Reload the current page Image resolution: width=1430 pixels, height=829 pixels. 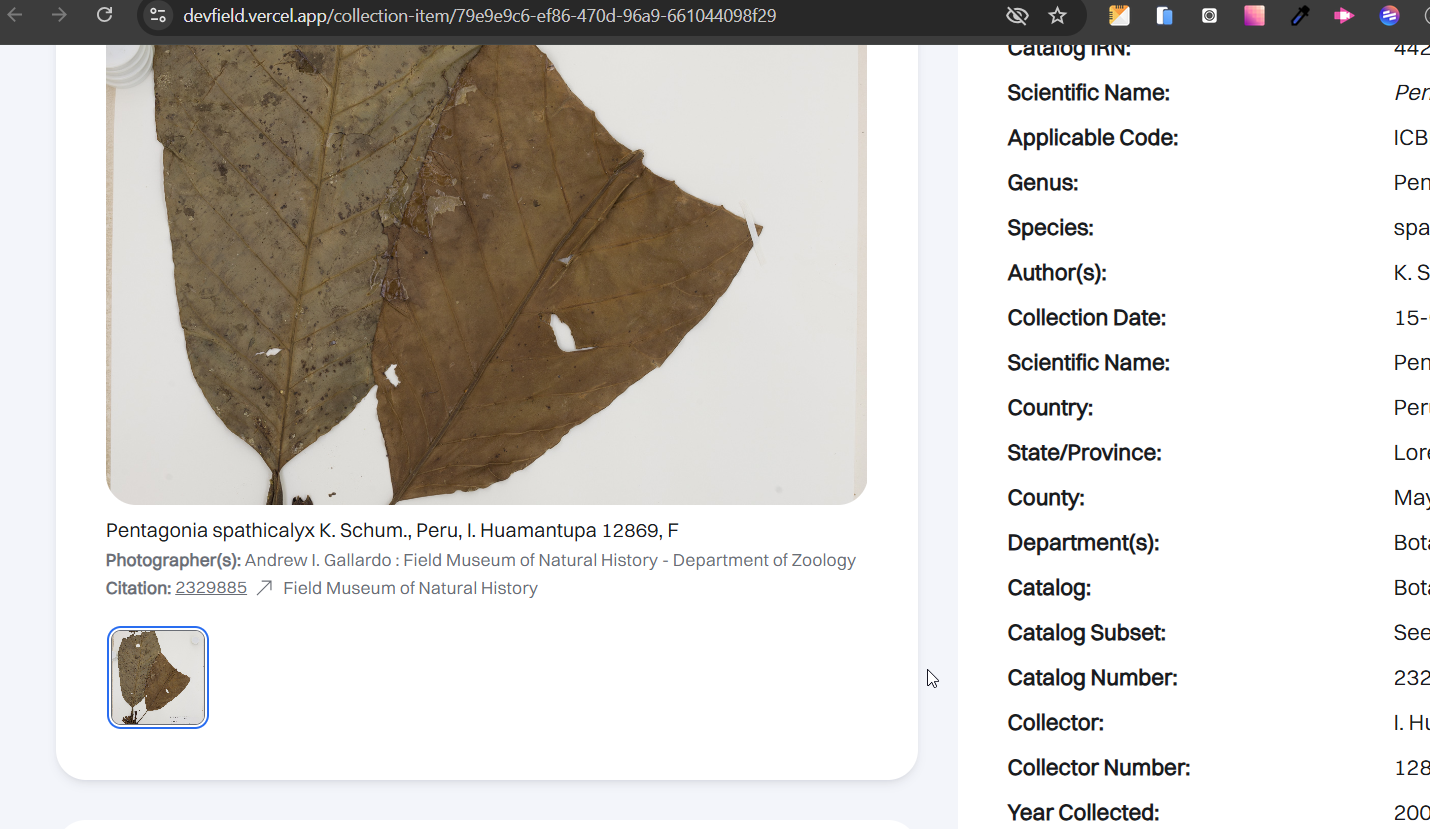[x=104, y=15]
